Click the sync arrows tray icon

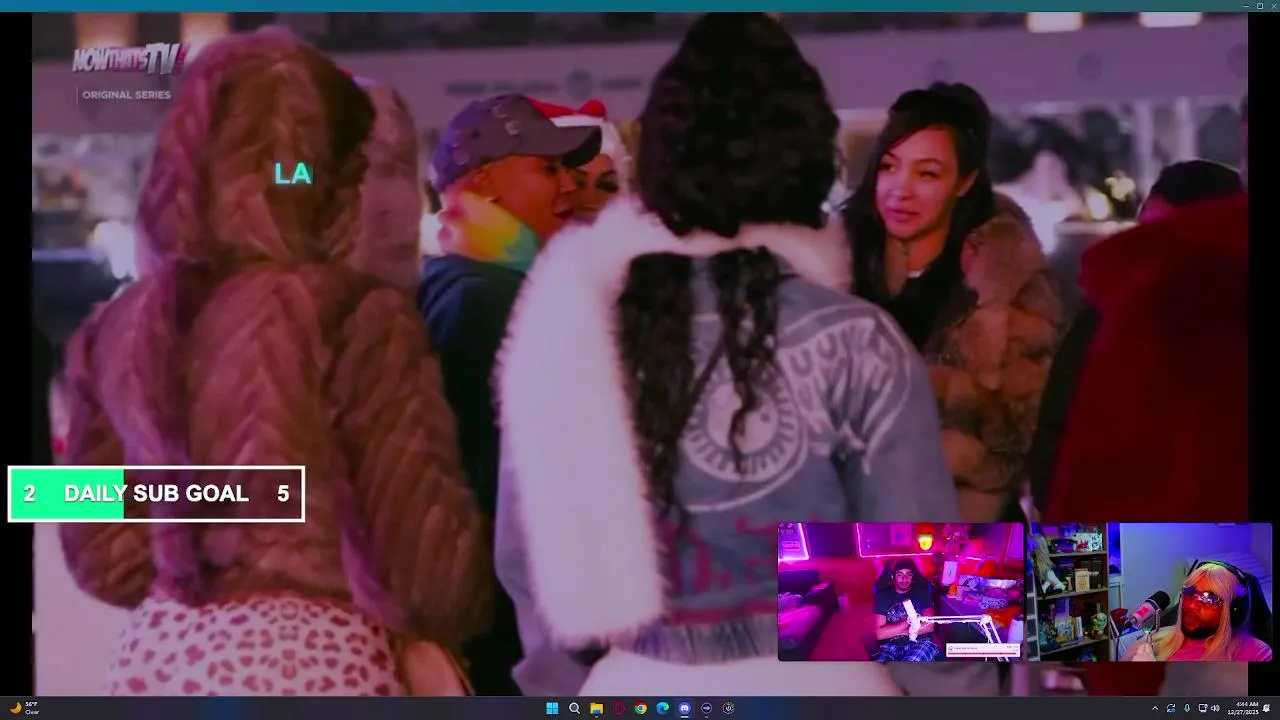(x=1171, y=708)
